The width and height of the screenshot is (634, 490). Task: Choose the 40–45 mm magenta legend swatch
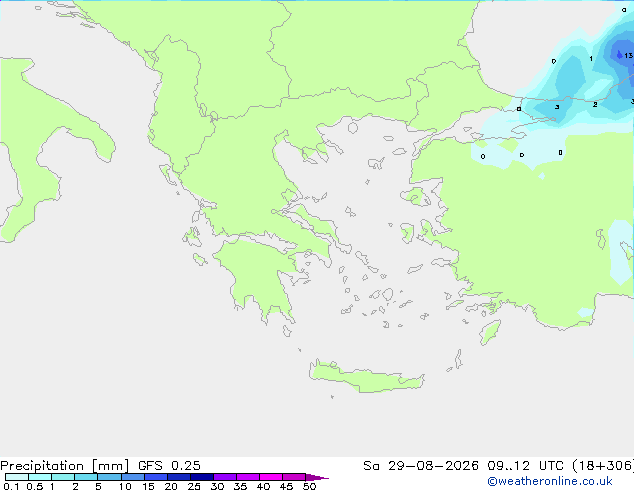271,477
